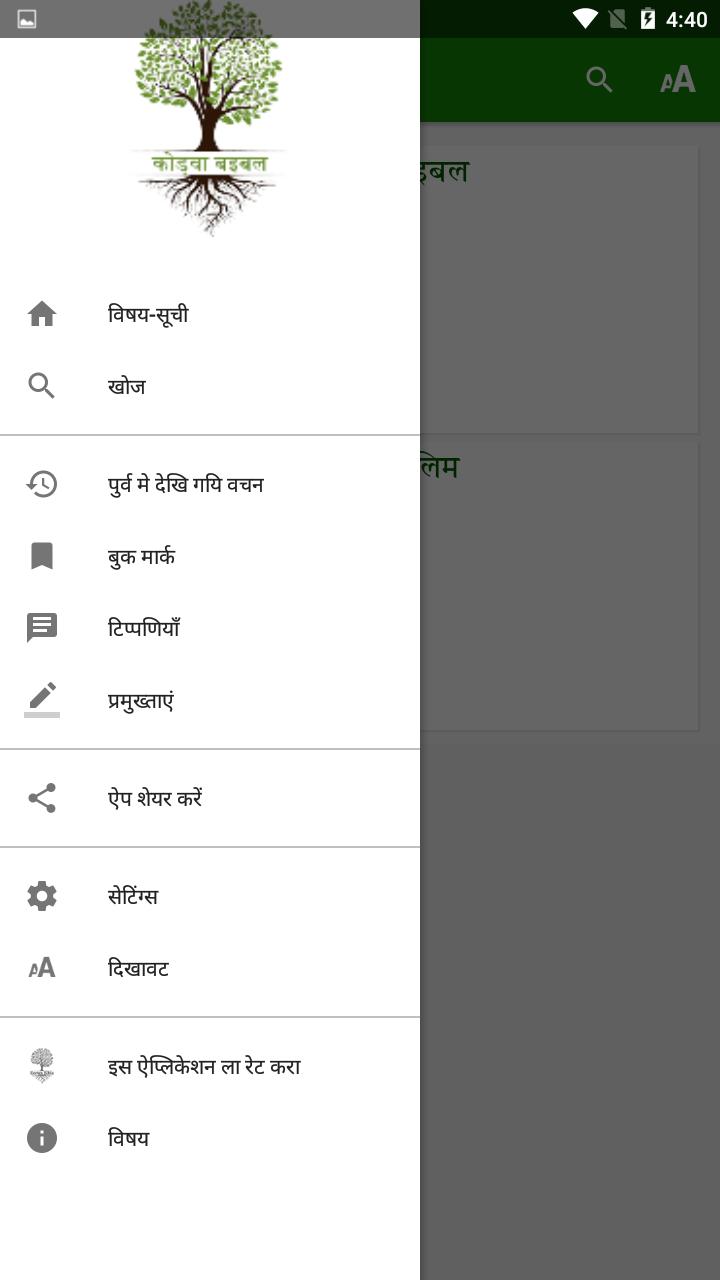Tap the search icon in the top toolbar
The height and width of the screenshot is (1280, 720).
click(599, 80)
